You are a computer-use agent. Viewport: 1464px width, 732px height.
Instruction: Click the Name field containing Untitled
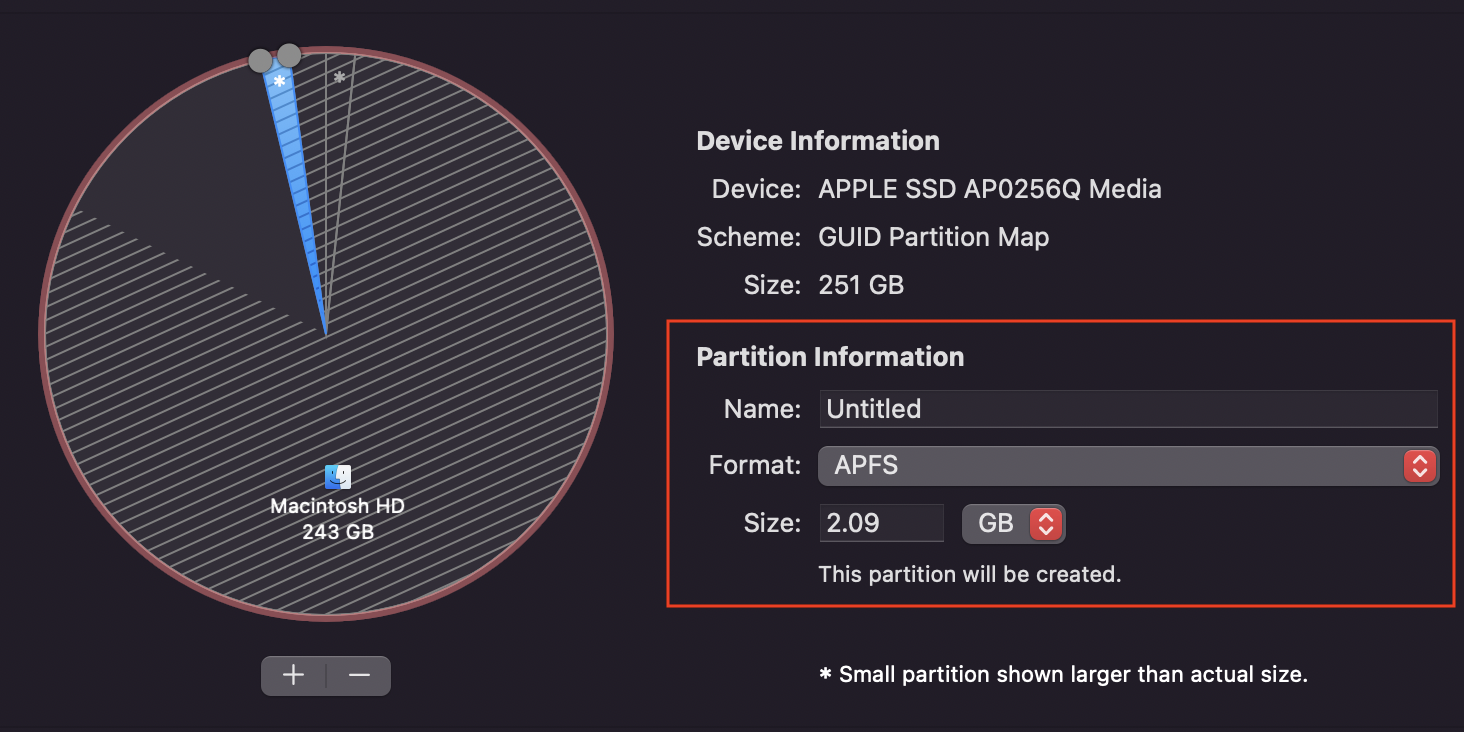[x=1128, y=409]
